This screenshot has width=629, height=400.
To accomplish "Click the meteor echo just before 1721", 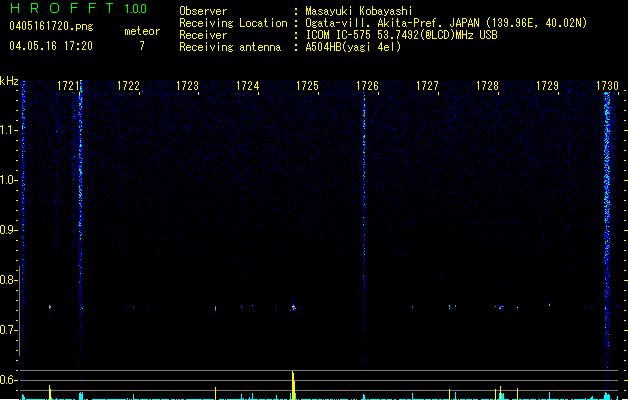I will point(50,307).
